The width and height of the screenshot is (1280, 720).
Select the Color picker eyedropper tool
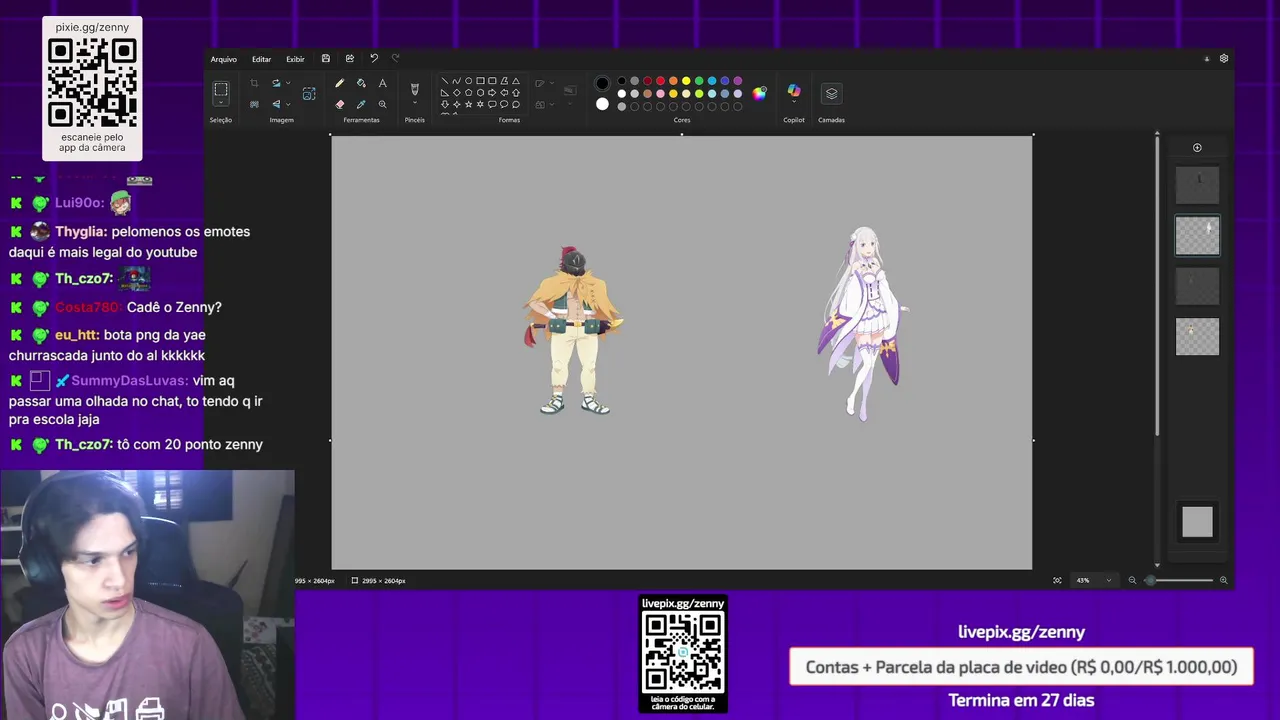pos(361,104)
